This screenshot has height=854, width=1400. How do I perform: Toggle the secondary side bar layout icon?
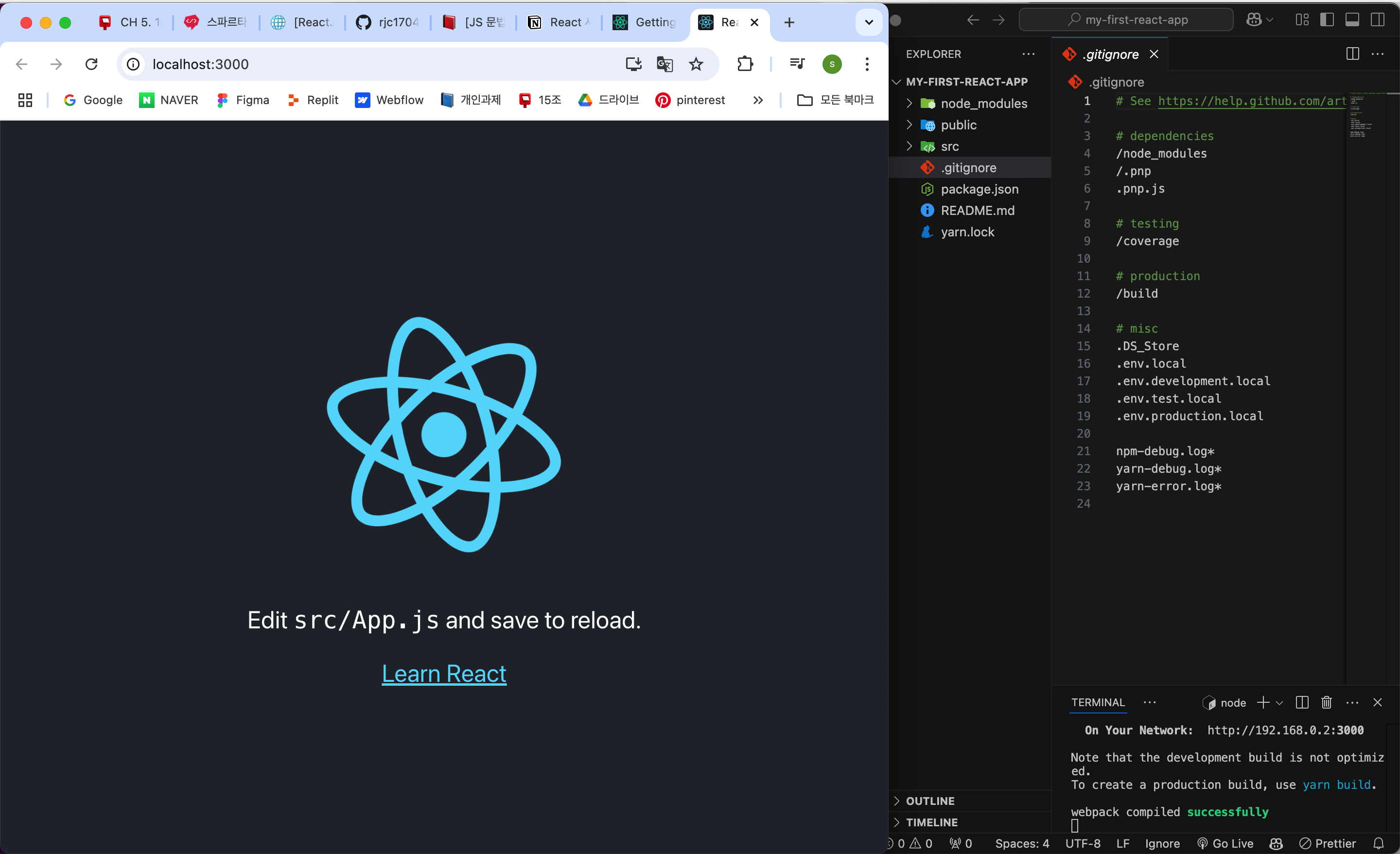click(1377, 20)
